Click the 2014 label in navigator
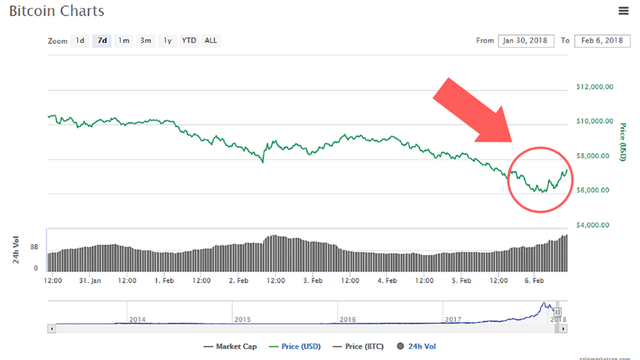This screenshot has width=640, height=360. [137, 319]
